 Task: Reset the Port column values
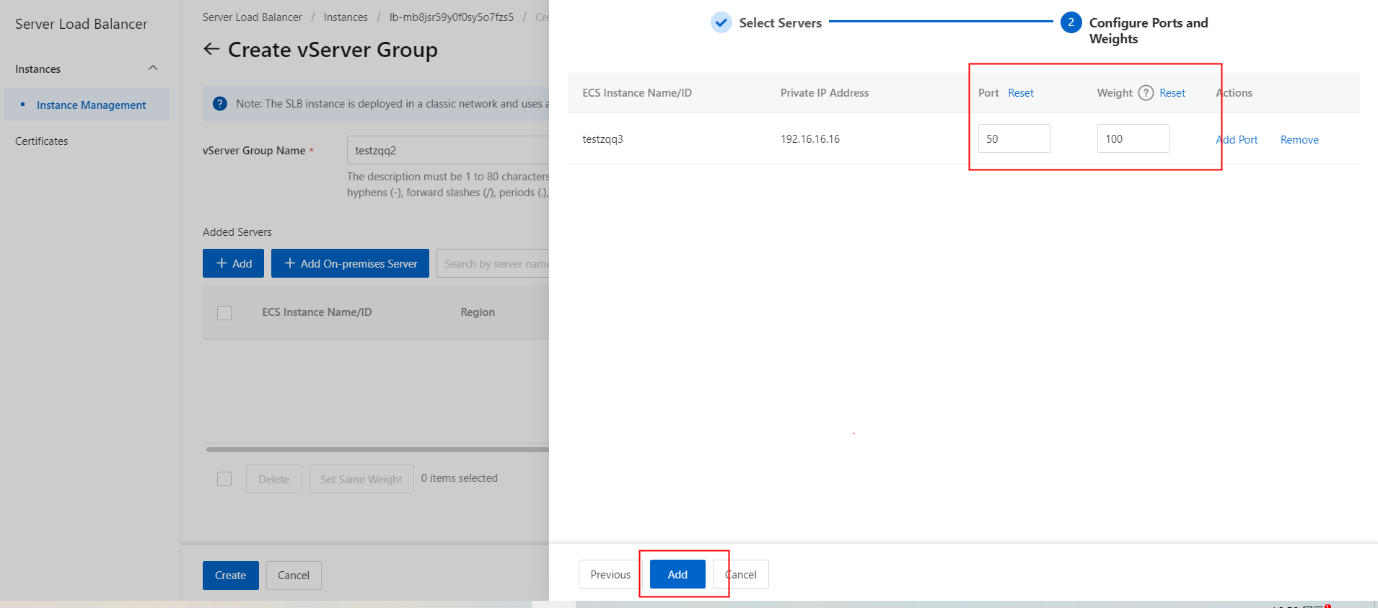click(x=1021, y=93)
